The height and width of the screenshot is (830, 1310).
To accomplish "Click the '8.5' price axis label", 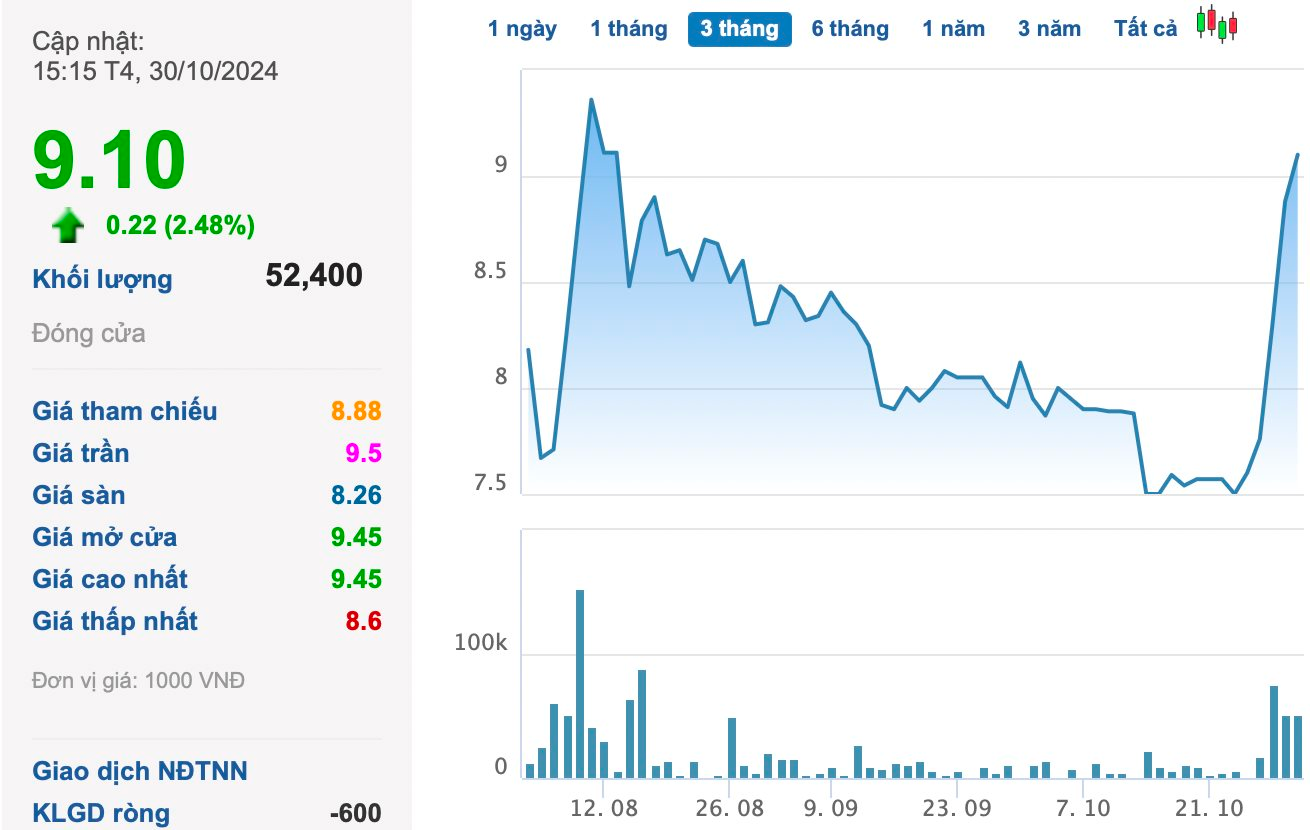I will pos(490,272).
